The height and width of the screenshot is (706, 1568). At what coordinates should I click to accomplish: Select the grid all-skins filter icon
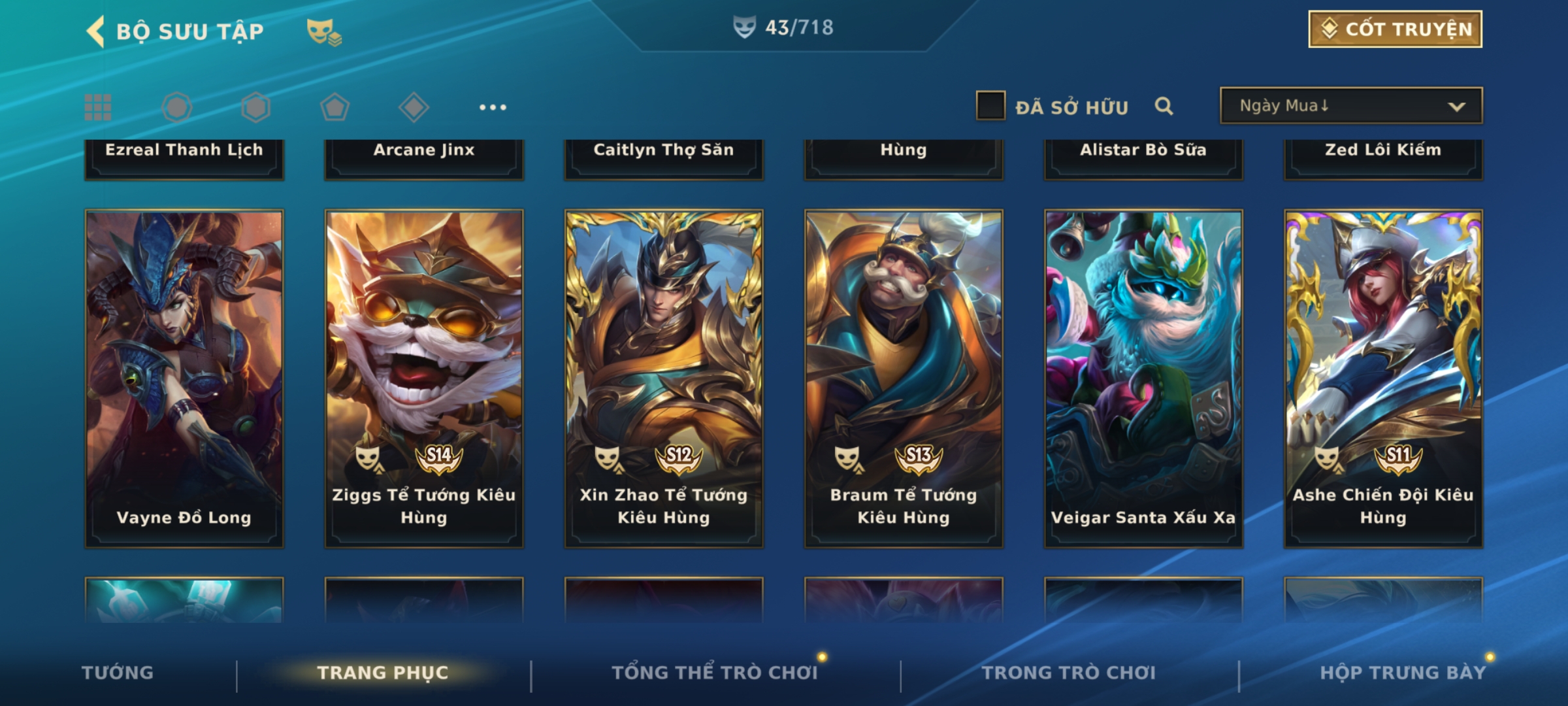[x=98, y=107]
